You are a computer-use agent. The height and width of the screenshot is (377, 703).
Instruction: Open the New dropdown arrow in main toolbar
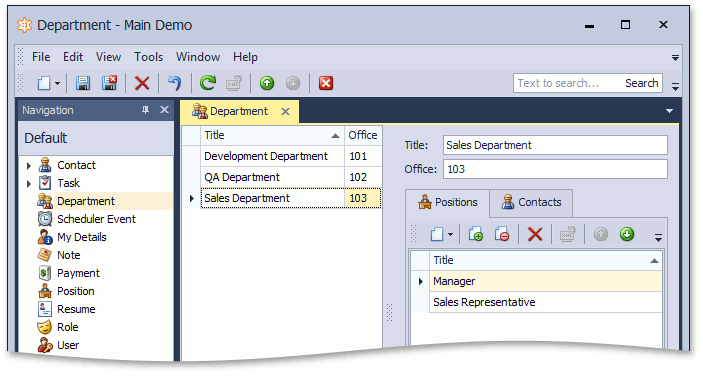pyautogui.click(x=57, y=83)
